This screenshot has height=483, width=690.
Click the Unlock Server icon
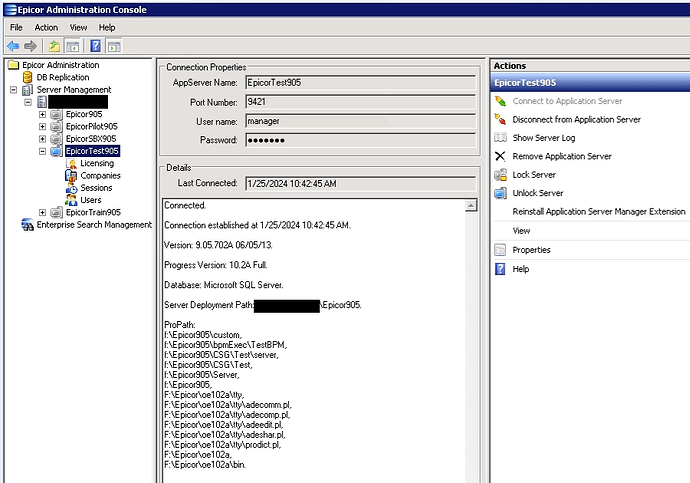click(x=500, y=193)
